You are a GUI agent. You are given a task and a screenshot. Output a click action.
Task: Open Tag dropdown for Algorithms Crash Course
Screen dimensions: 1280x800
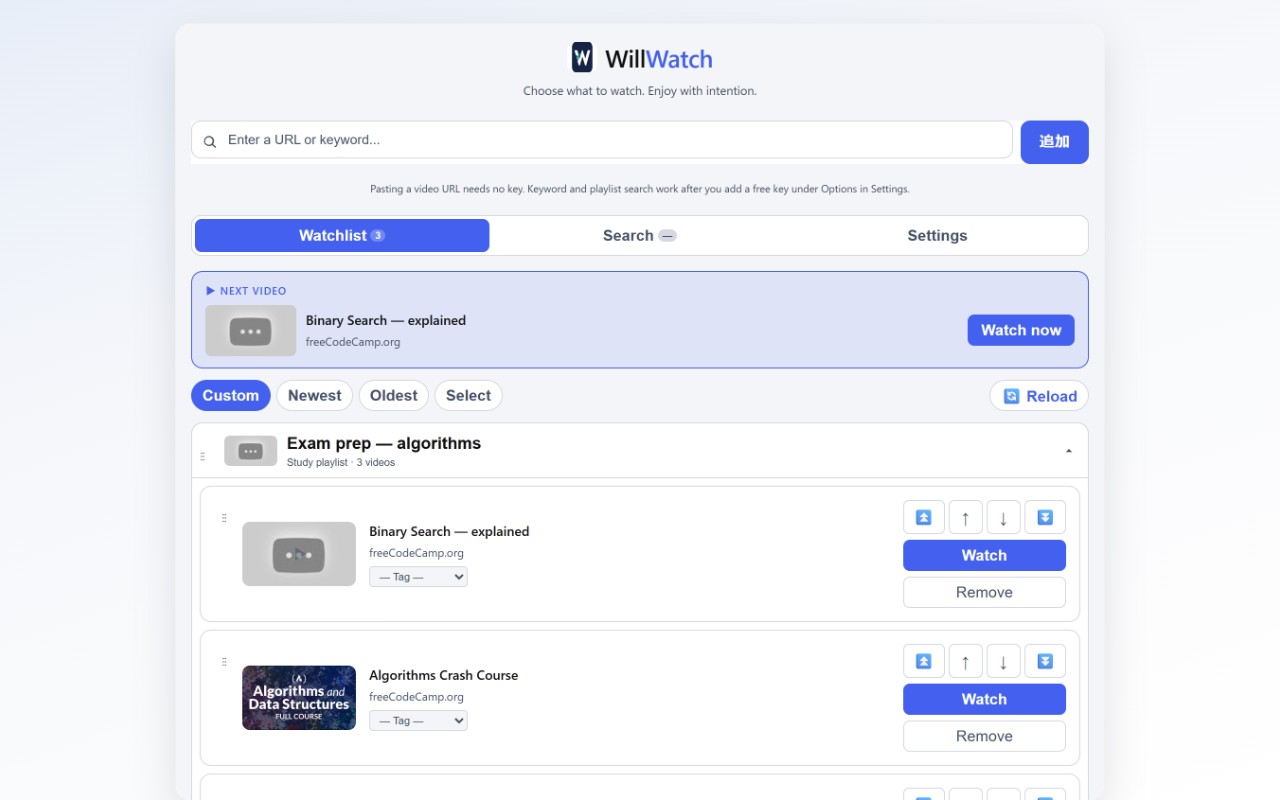(418, 721)
